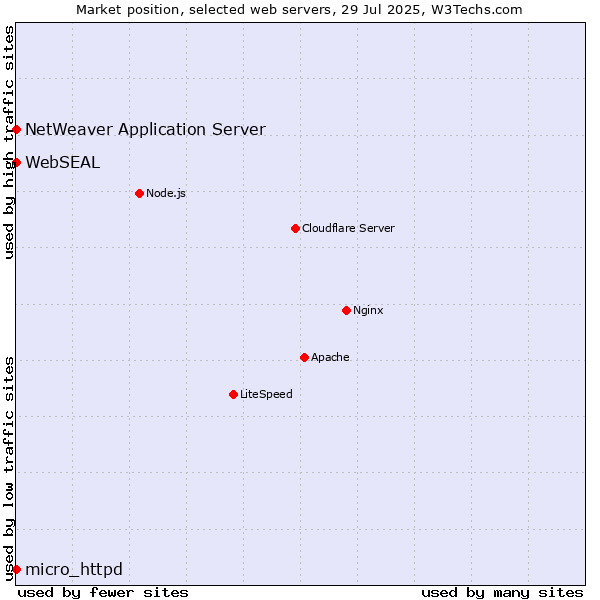Select the 'Nginx' label text
600x600 pixels.
tap(368, 310)
